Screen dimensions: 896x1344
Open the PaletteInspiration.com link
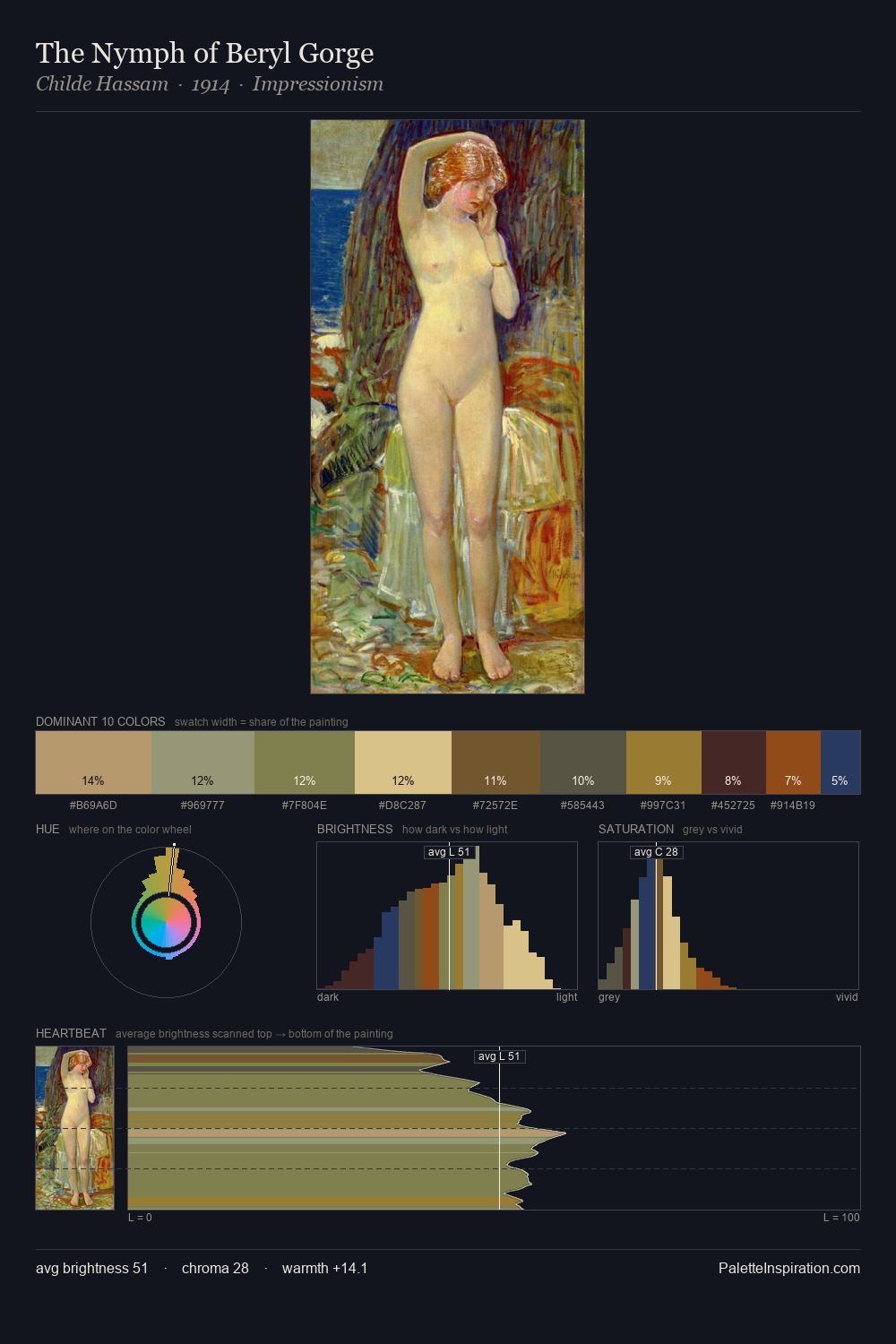(789, 1269)
